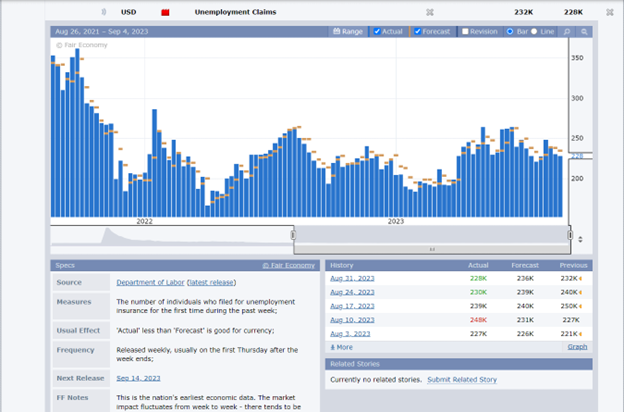Screen dimensions: 624x412
Task: Expand history with the More link
Action: (x=341, y=347)
